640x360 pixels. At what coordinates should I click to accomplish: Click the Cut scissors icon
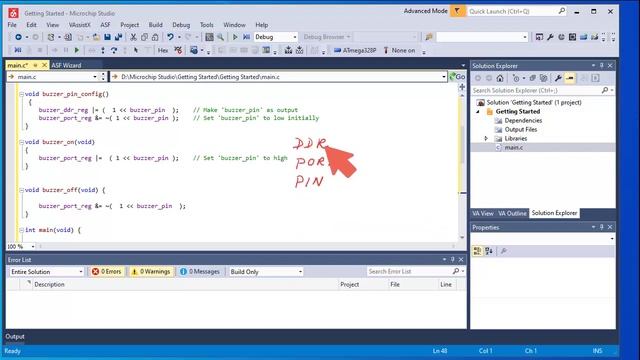point(133,37)
